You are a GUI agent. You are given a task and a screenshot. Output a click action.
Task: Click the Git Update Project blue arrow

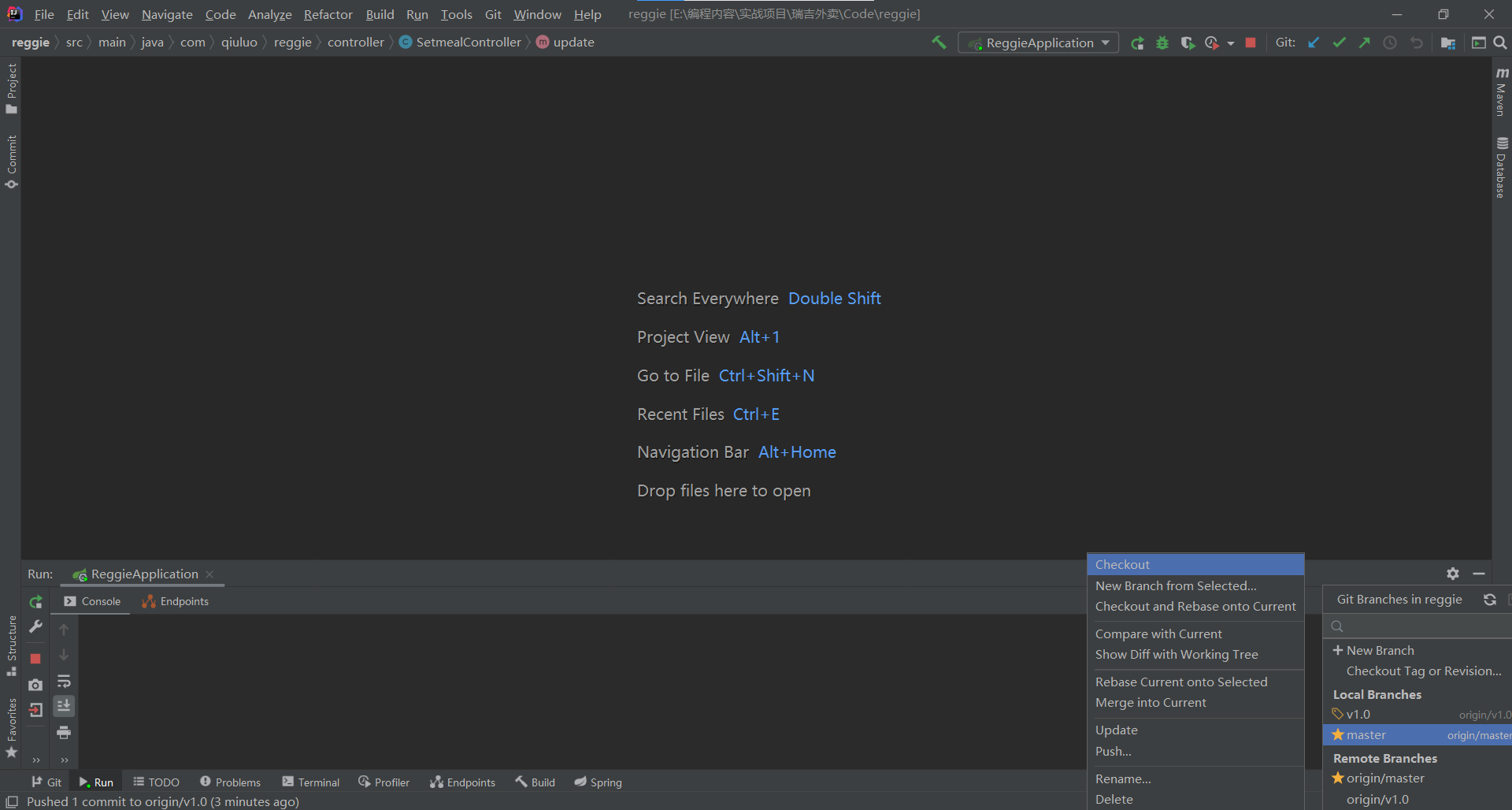(1314, 43)
